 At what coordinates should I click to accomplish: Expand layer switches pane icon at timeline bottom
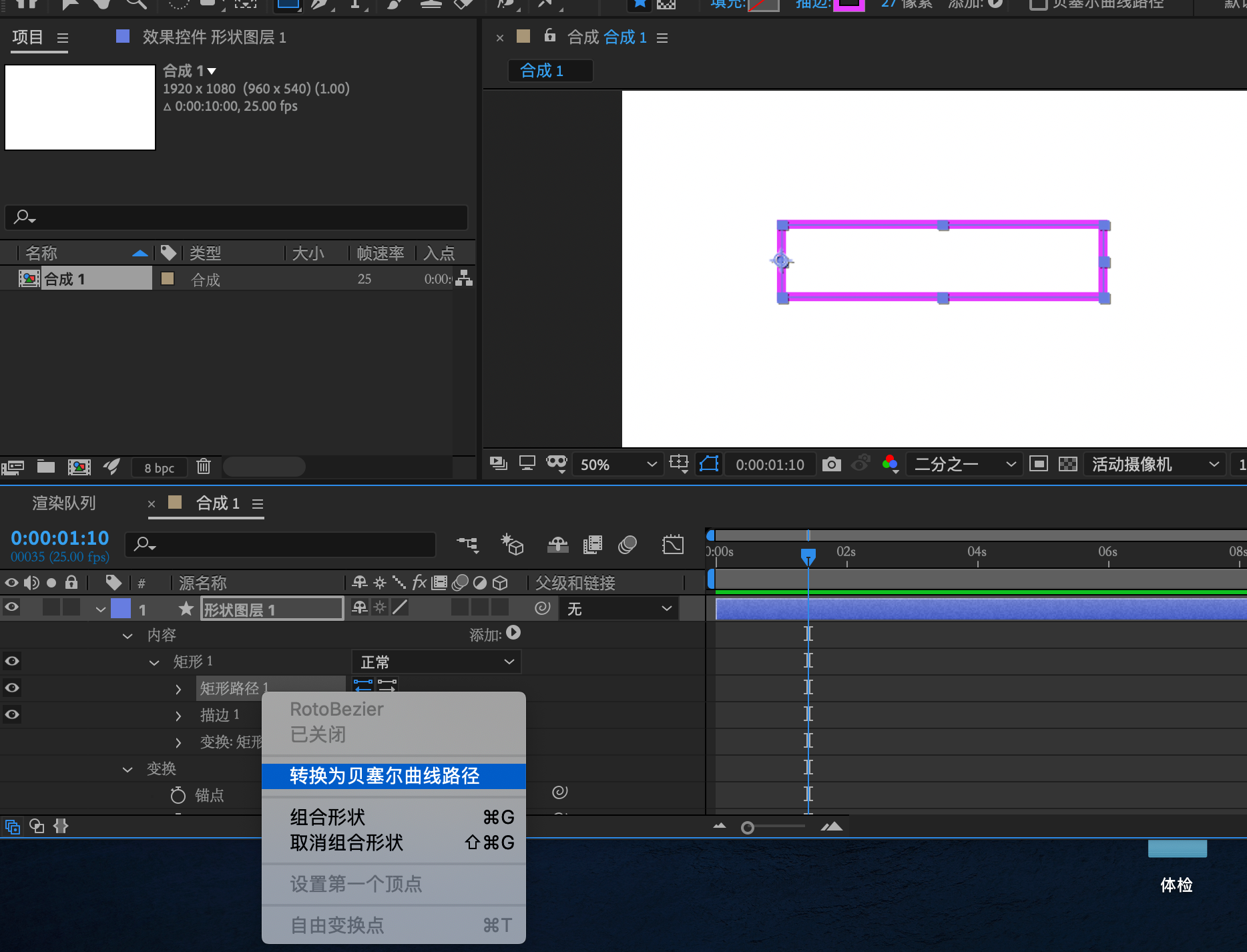pyautogui.click(x=13, y=826)
